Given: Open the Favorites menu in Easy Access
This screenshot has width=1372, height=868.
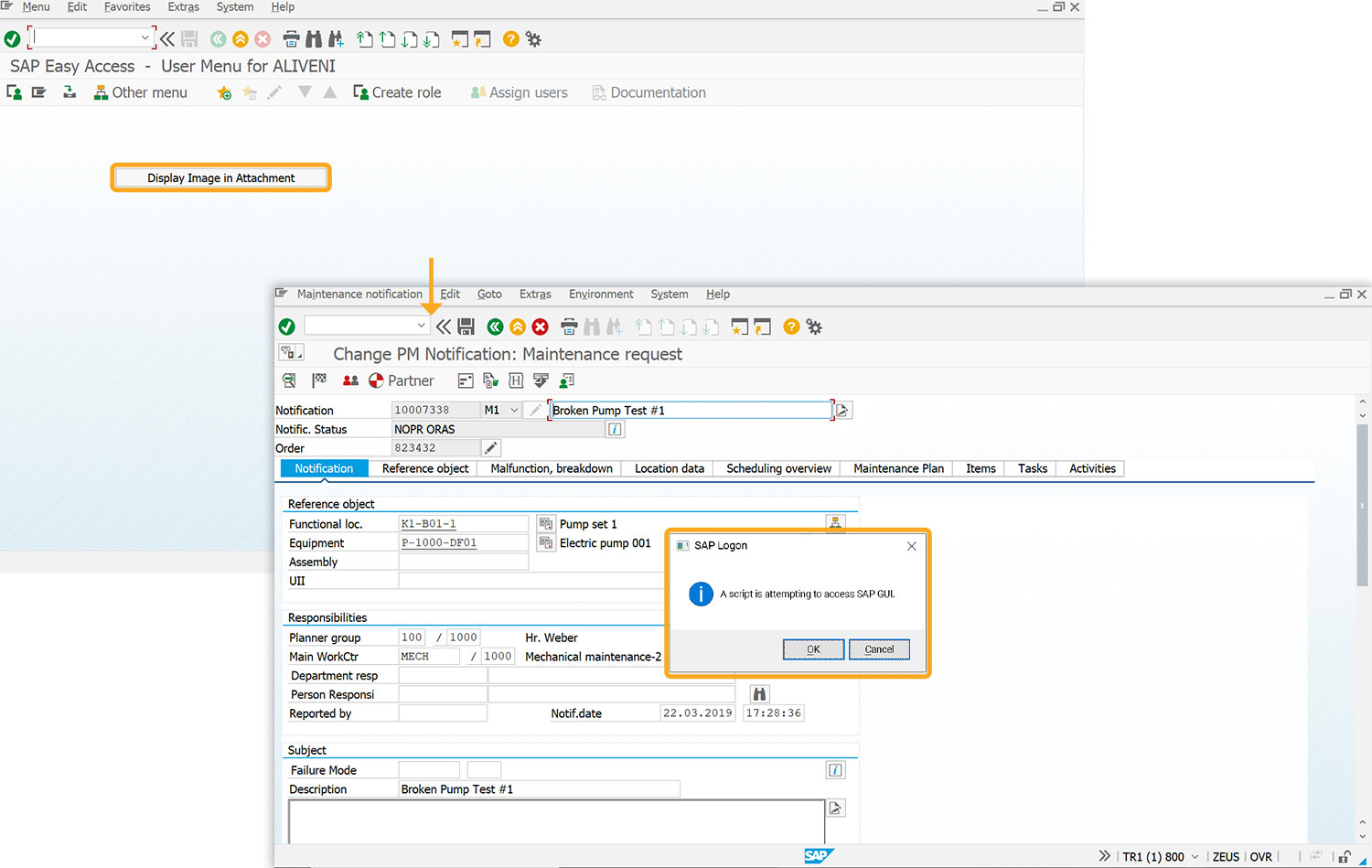Looking at the screenshot, I should (127, 7).
